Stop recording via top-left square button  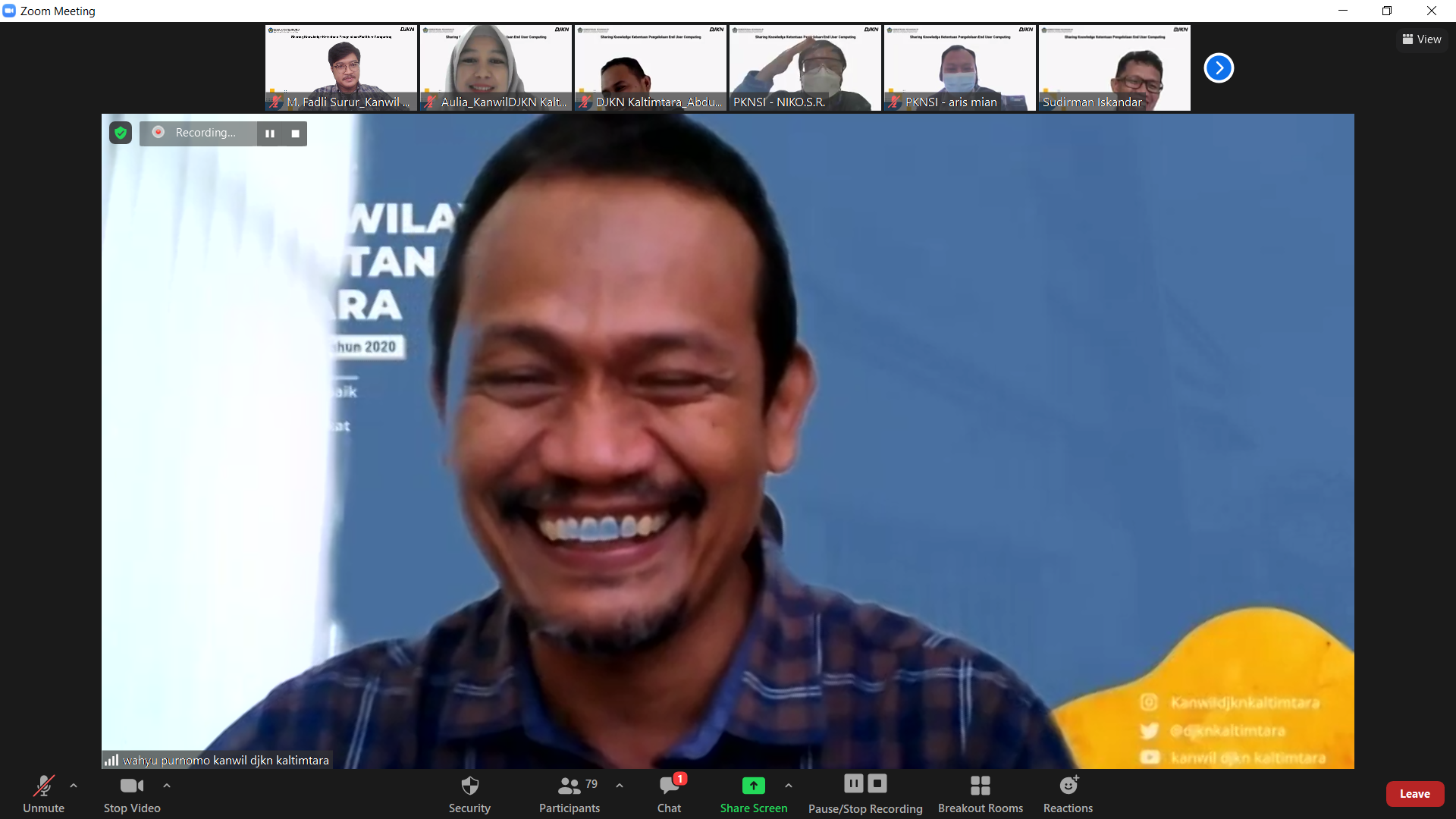click(x=296, y=133)
